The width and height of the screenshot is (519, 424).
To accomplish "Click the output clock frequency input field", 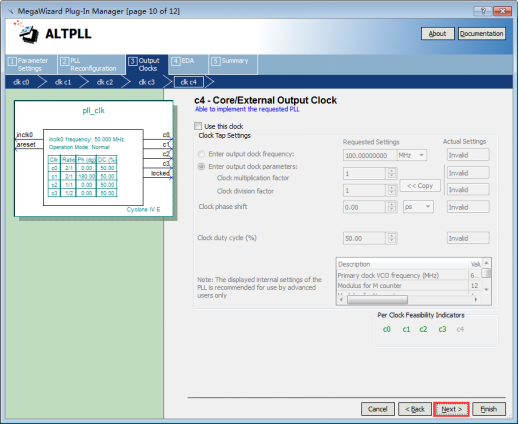I will 370,155.
